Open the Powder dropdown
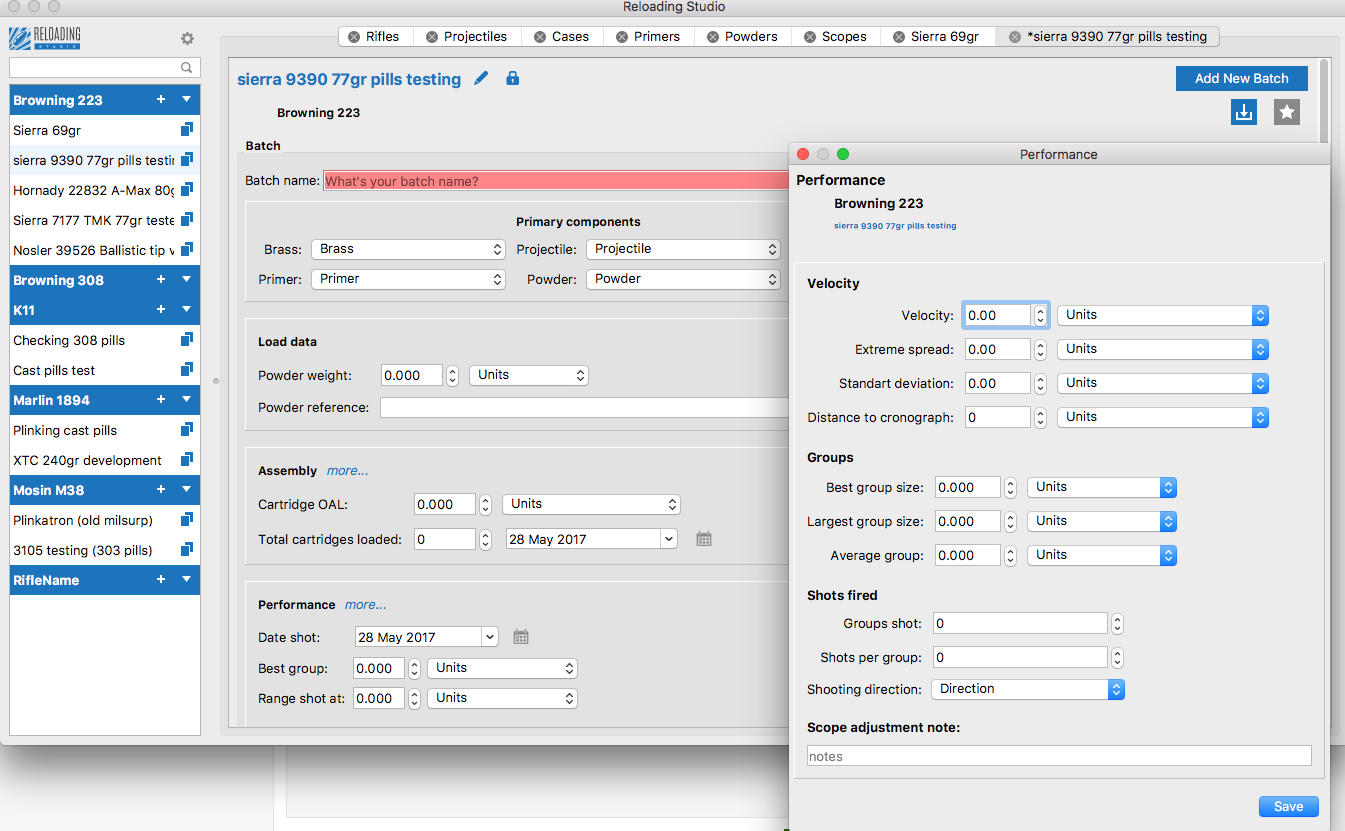 (683, 279)
